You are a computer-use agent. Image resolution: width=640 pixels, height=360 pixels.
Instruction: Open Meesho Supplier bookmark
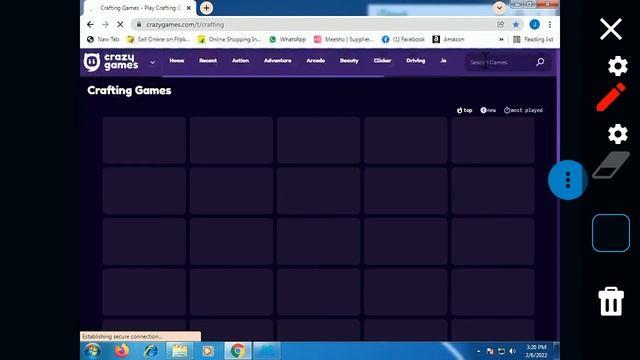click(344, 39)
